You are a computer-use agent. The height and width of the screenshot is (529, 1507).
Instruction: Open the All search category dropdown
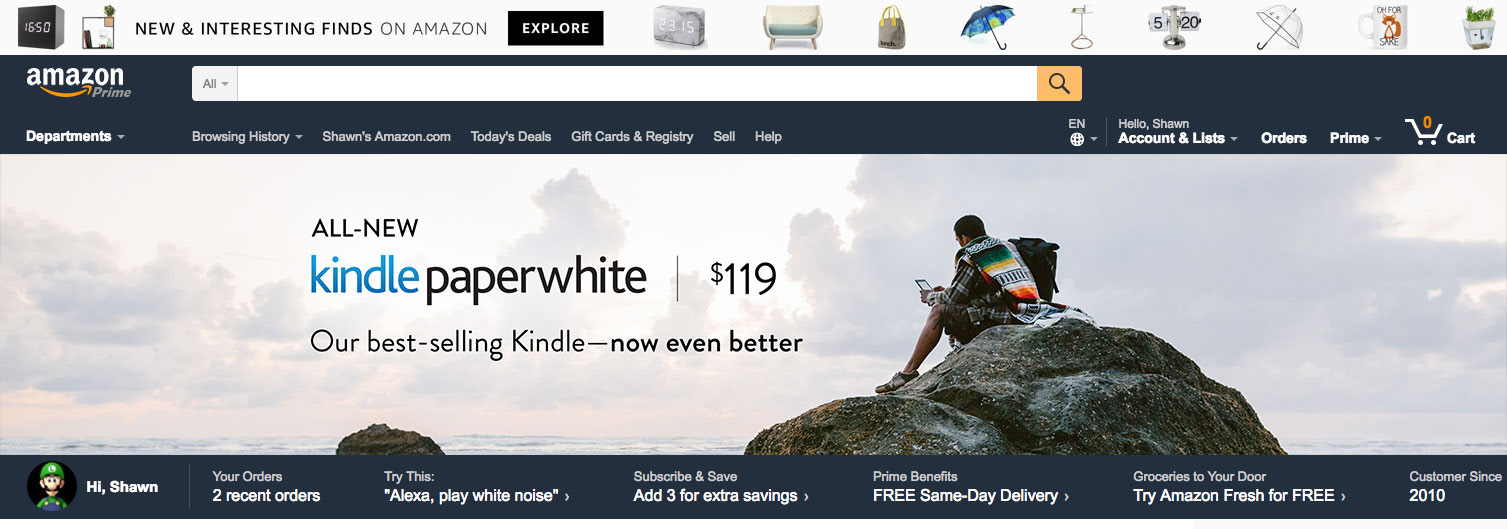point(215,84)
